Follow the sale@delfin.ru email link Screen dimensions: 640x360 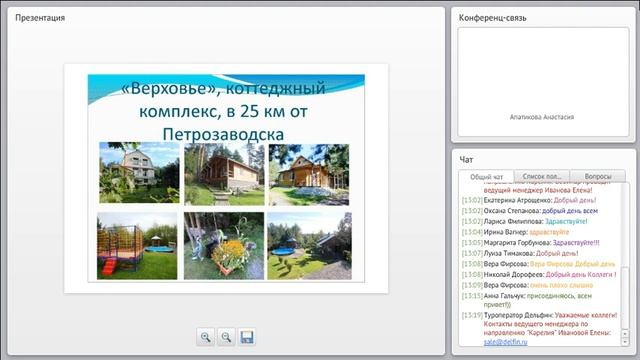505,342
